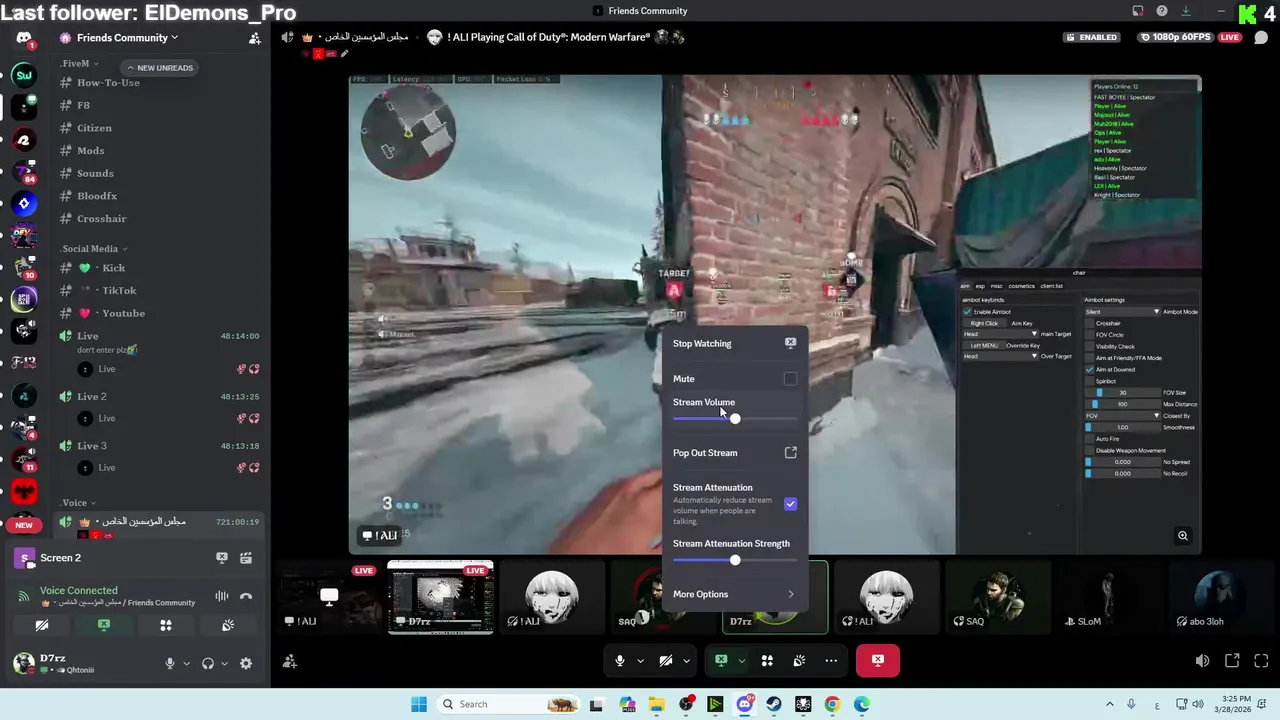
Task: Open Activities in the bottom call bar
Action: (767, 661)
